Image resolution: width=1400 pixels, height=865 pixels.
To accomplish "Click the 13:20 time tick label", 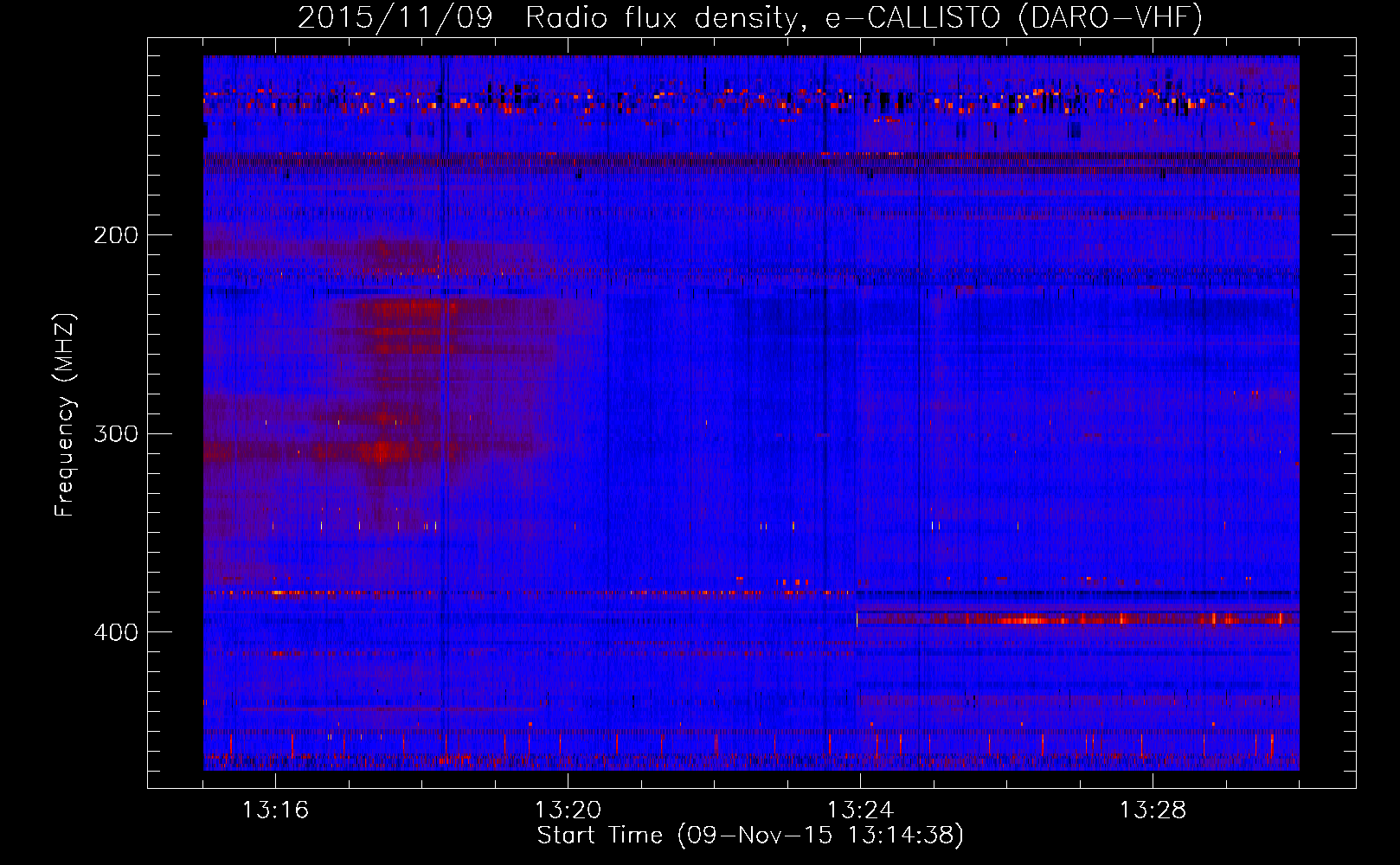I will (x=568, y=811).
